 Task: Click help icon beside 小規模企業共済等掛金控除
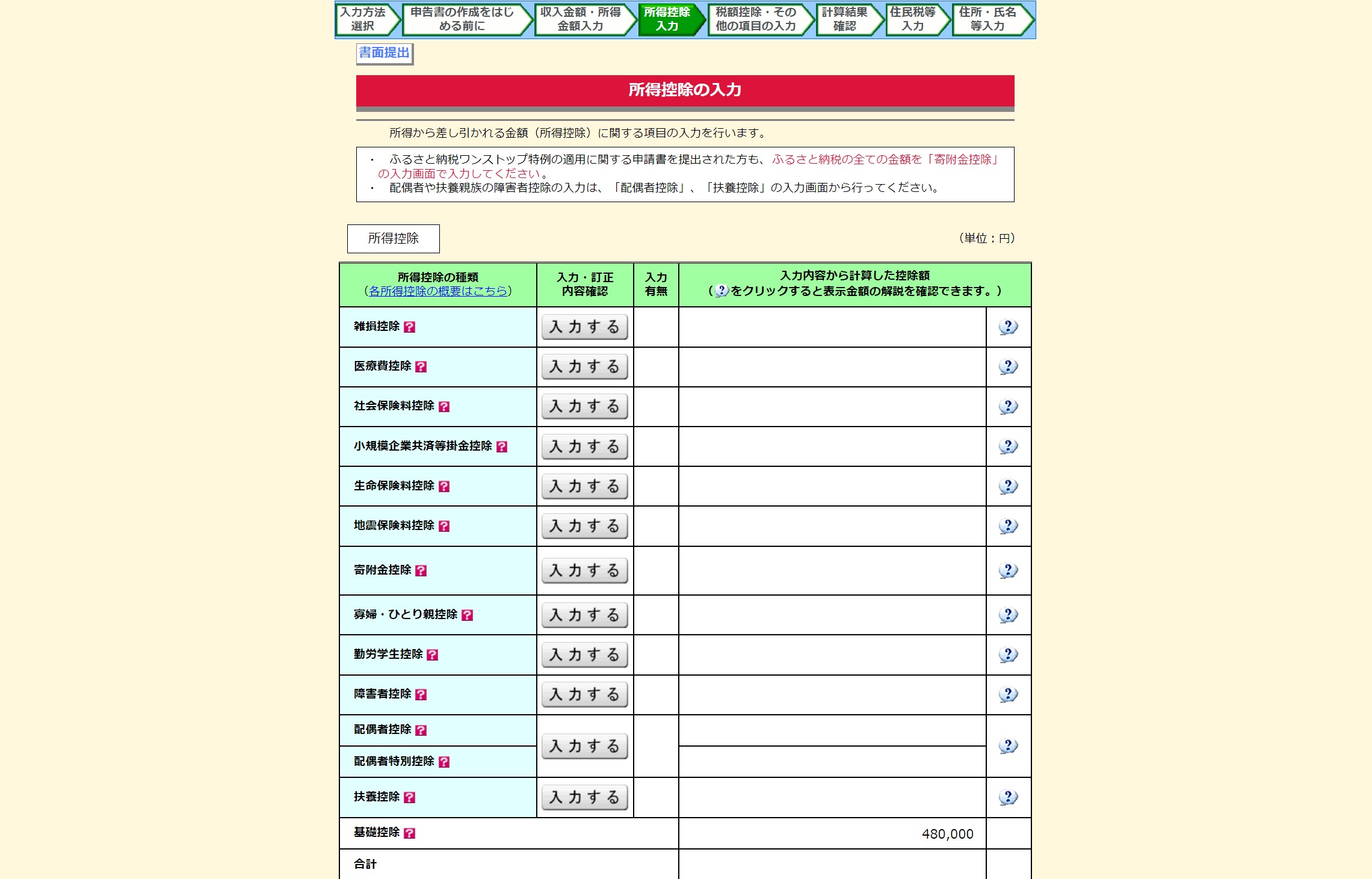[x=502, y=446]
